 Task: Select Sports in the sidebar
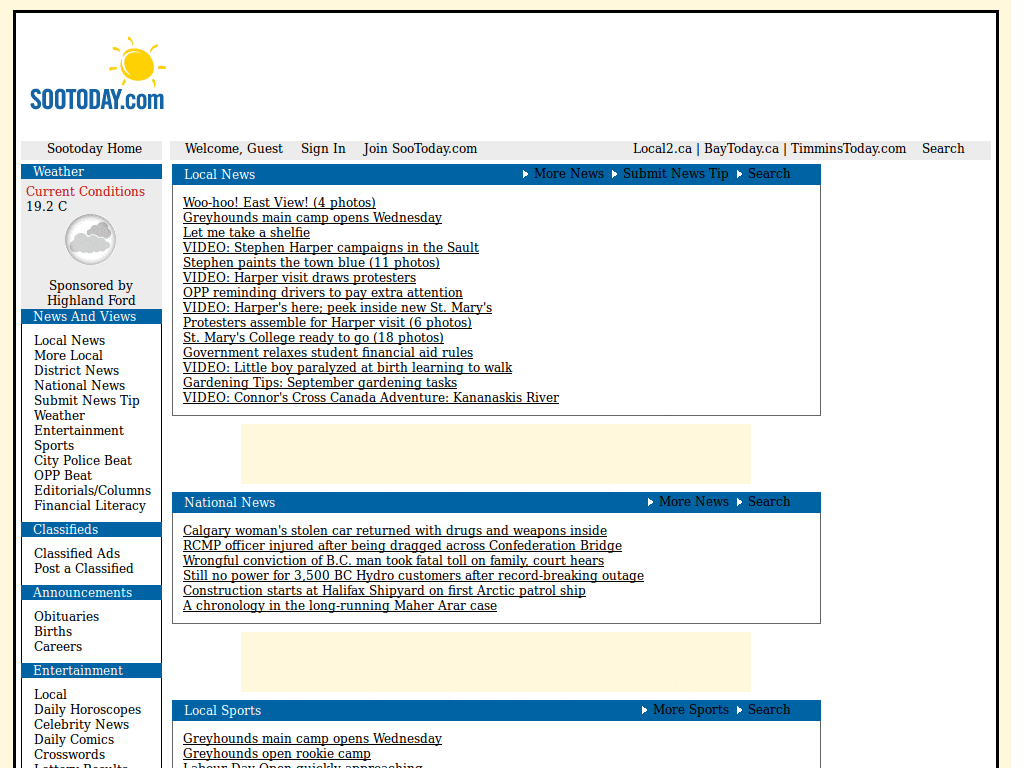(x=54, y=445)
